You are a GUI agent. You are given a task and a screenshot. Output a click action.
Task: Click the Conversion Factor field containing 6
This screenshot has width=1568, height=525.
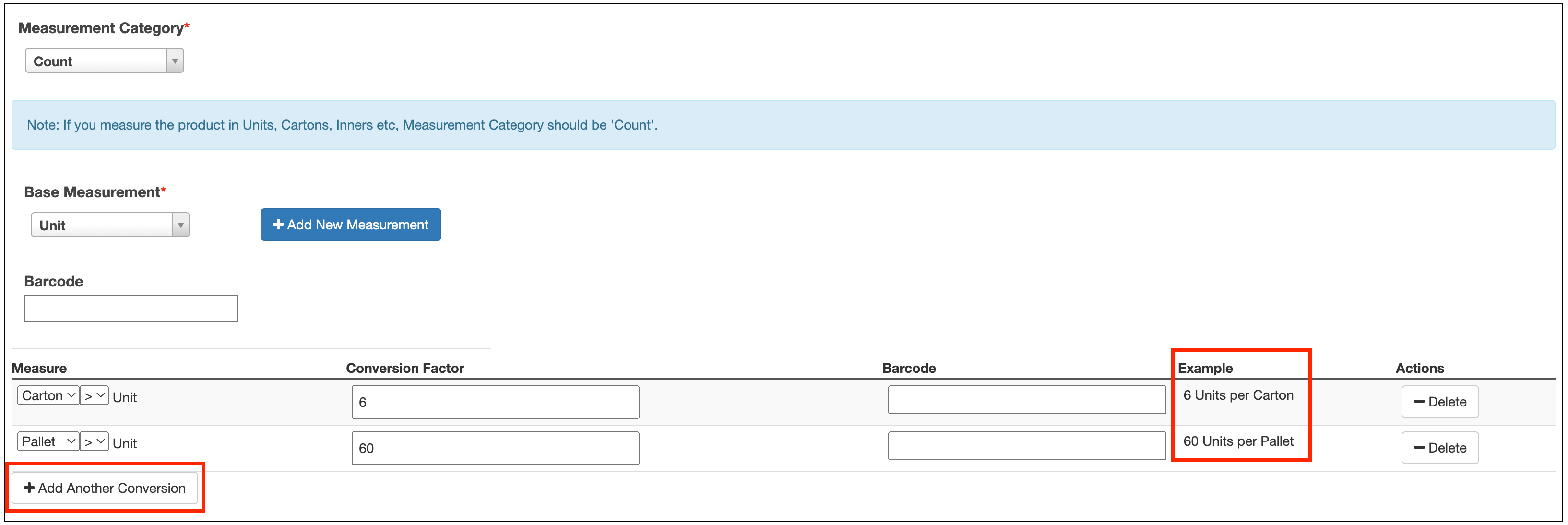pyautogui.click(x=495, y=402)
